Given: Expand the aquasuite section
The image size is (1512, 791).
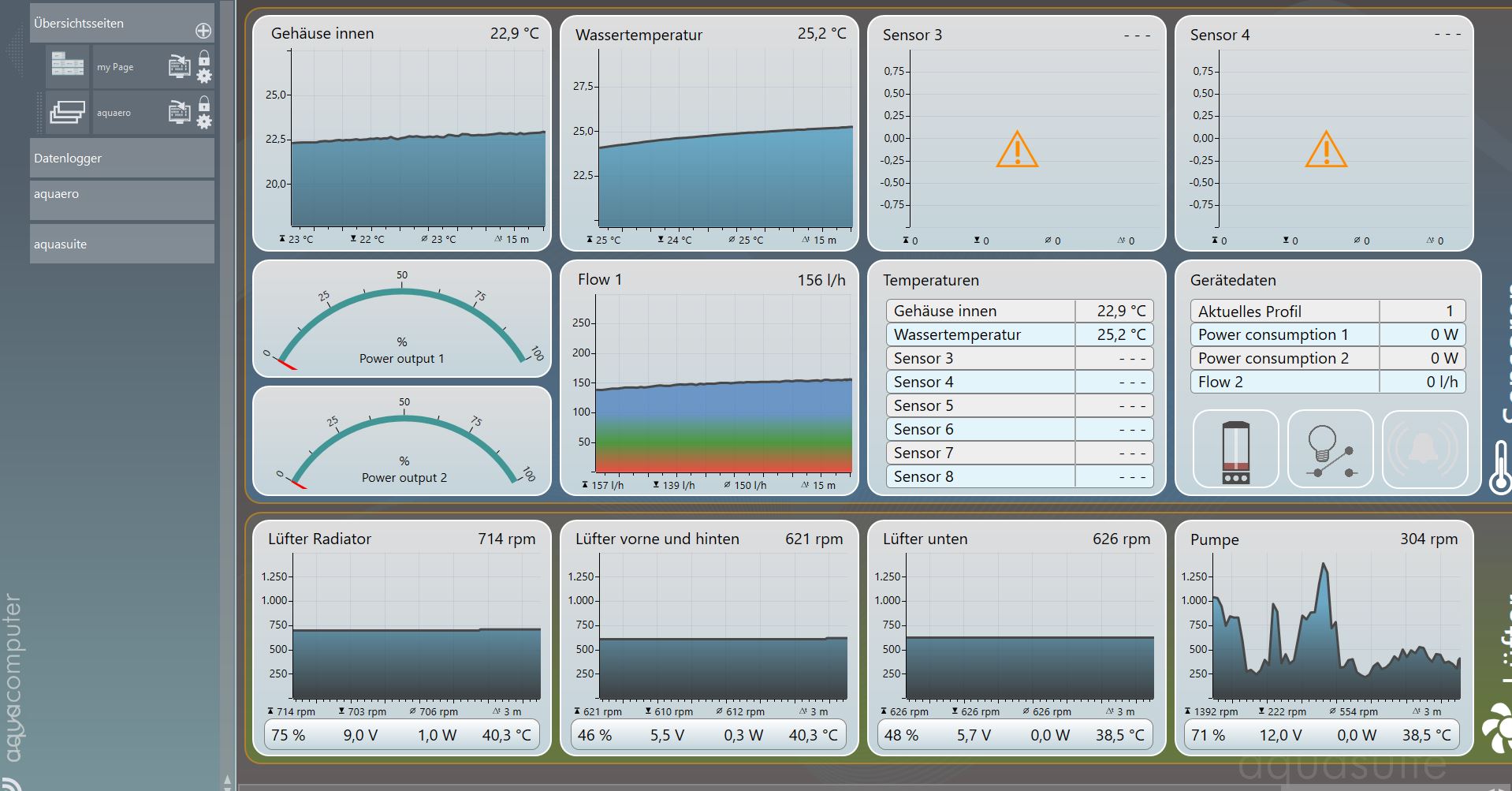Looking at the screenshot, I should [x=121, y=244].
